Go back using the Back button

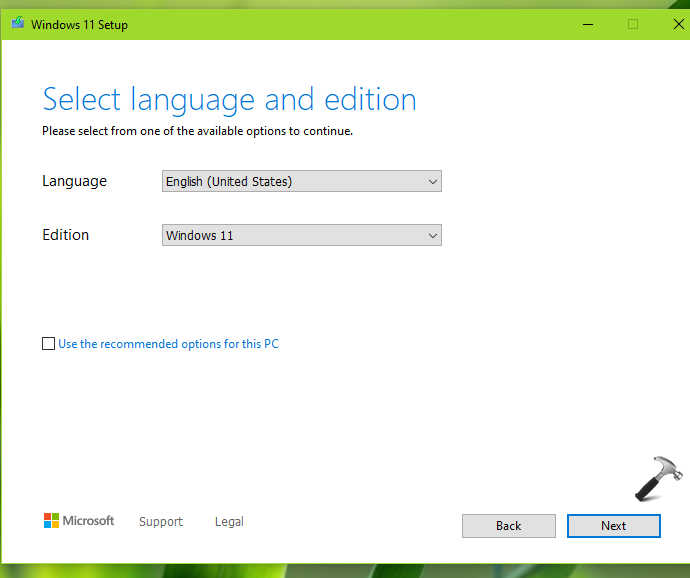[508, 526]
